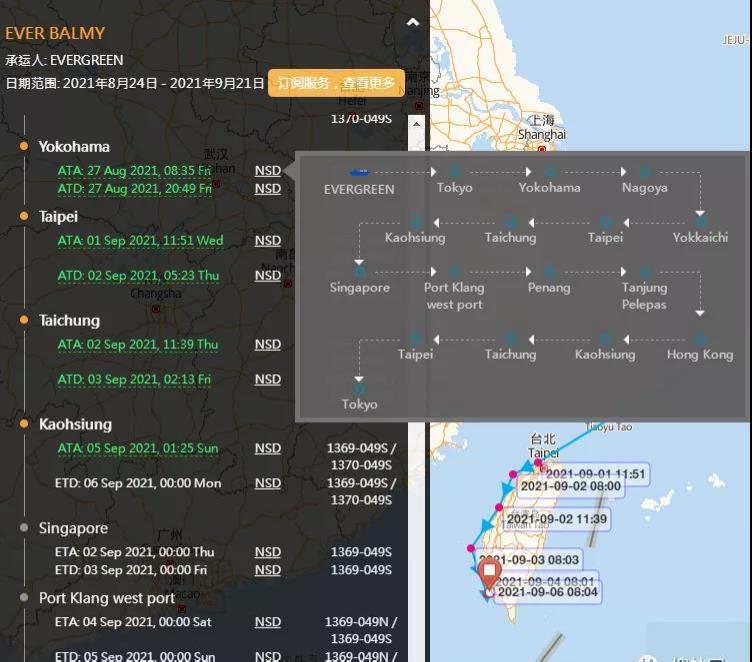Click map label 2021-09-01 11:51

tap(595, 474)
